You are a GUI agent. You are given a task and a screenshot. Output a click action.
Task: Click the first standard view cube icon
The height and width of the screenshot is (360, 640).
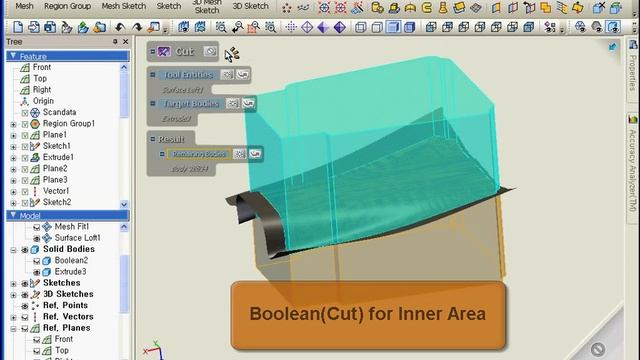431,27
